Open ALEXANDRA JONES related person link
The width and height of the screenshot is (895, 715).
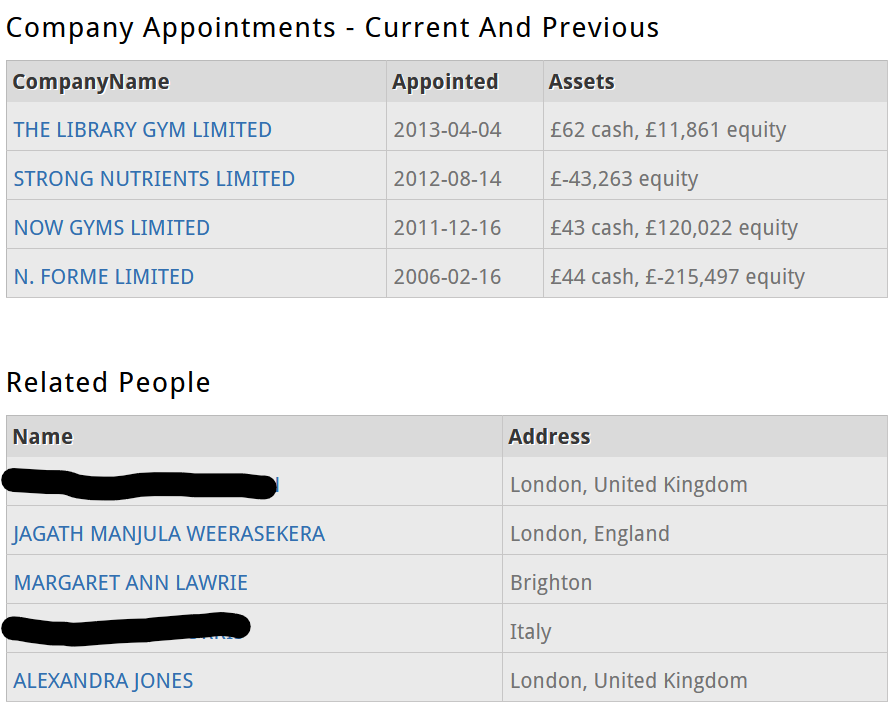[x=103, y=681]
